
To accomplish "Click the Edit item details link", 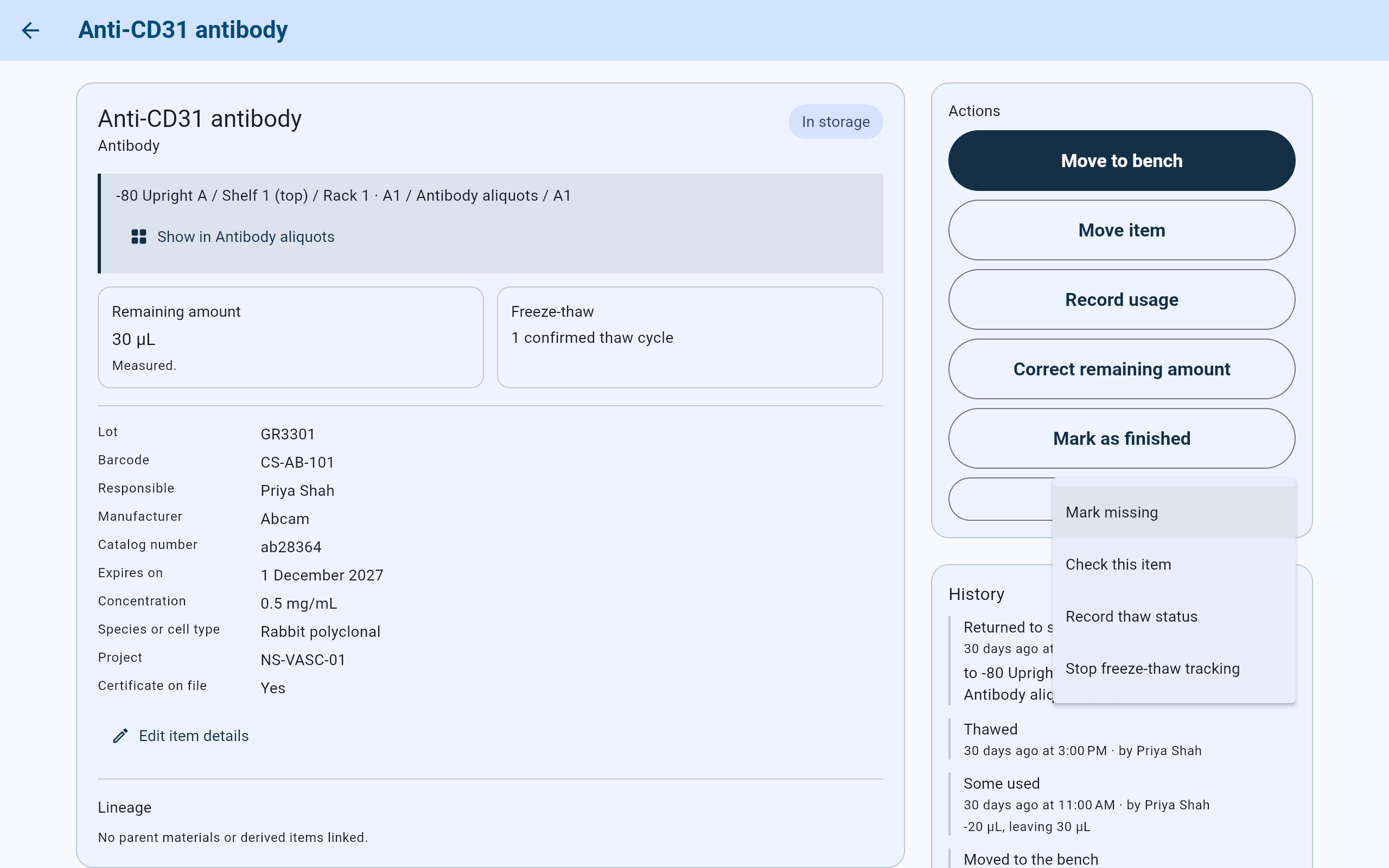I will (x=180, y=736).
